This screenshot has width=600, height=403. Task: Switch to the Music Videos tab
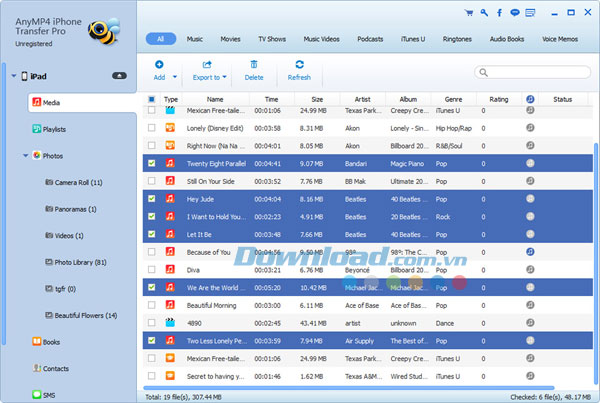coord(321,39)
